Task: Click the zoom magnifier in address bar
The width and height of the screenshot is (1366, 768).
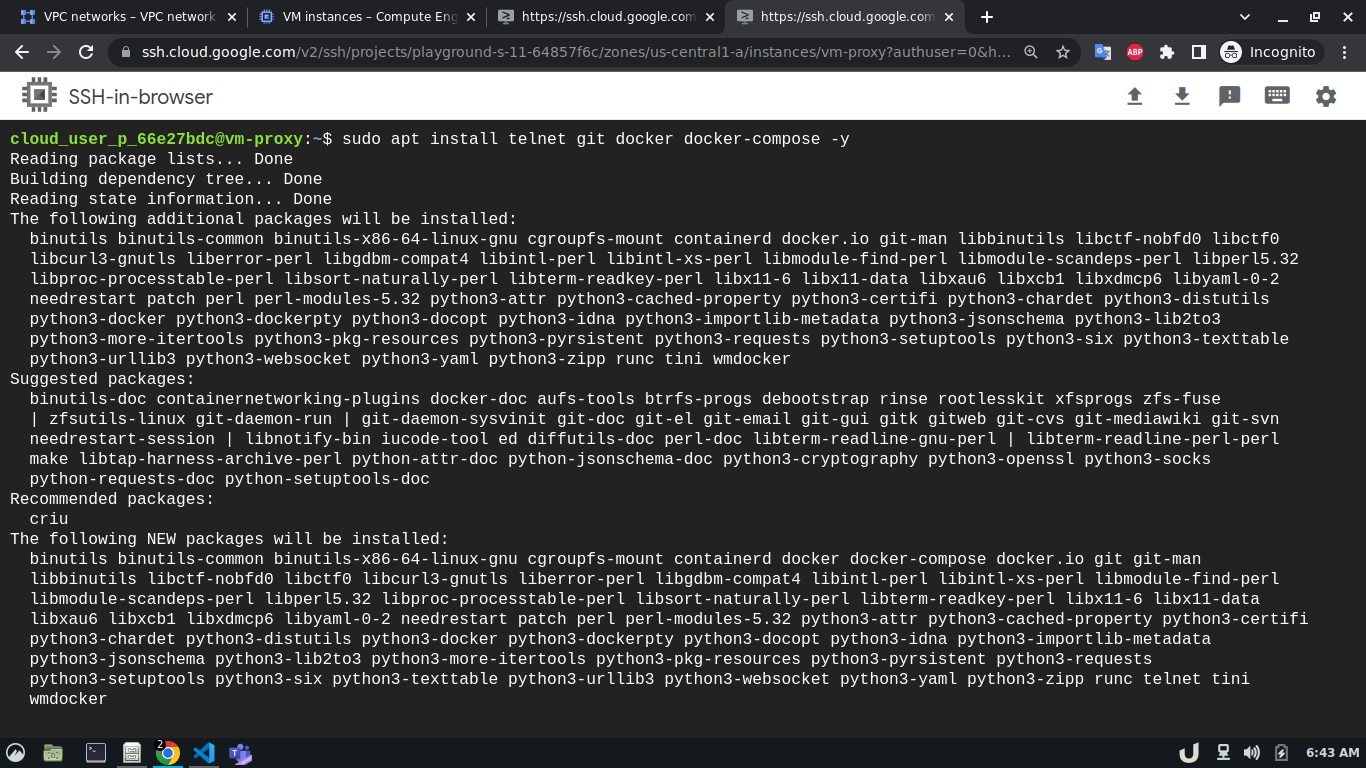Action: pos(1031,52)
